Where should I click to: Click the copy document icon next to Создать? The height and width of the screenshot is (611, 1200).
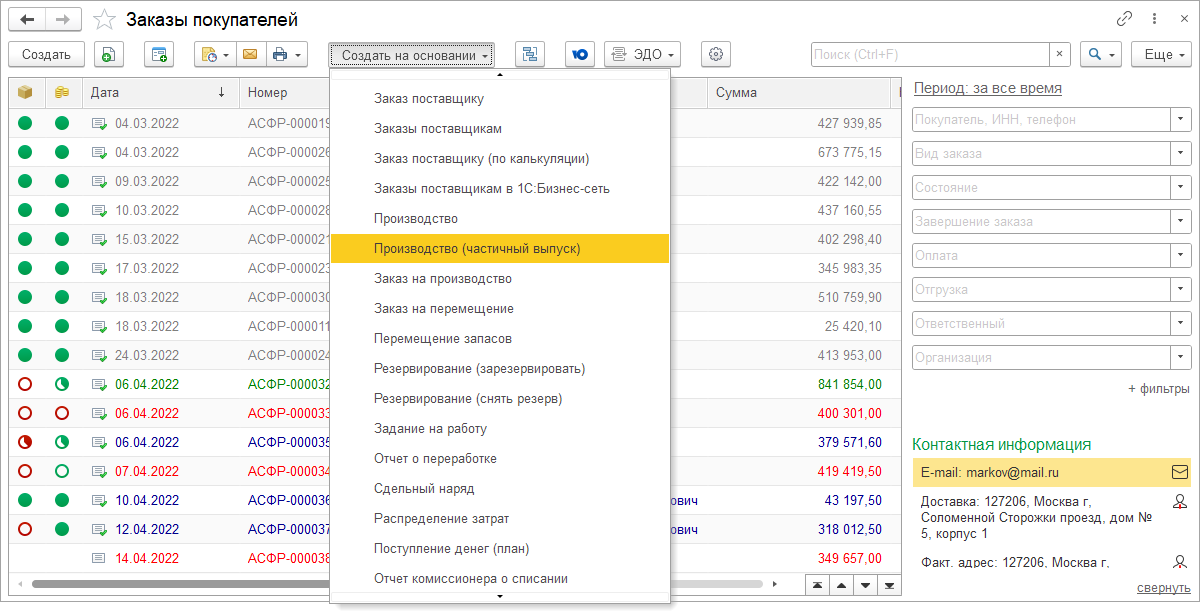pyautogui.click(x=109, y=55)
